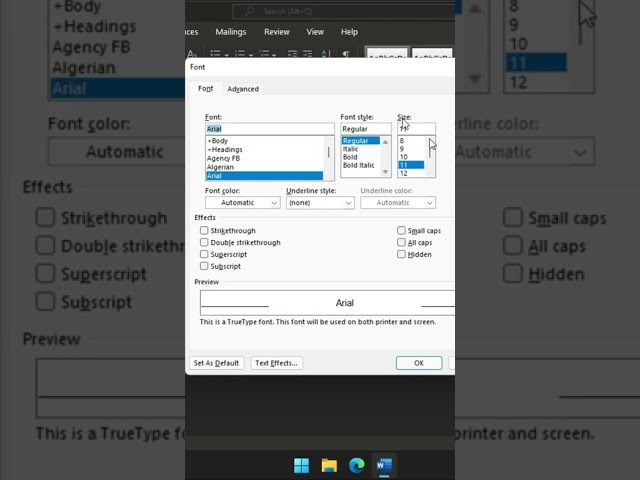The image size is (640, 480).
Task: Choose Bold Italic in the Font style list
Action: 360,165
